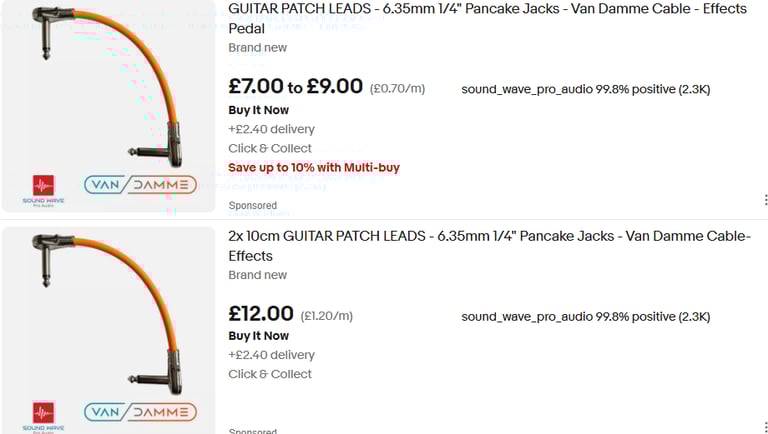Screen dimensions: 768x434
Task: Click the Sponsored label under the first listing
Action: (x=252, y=206)
